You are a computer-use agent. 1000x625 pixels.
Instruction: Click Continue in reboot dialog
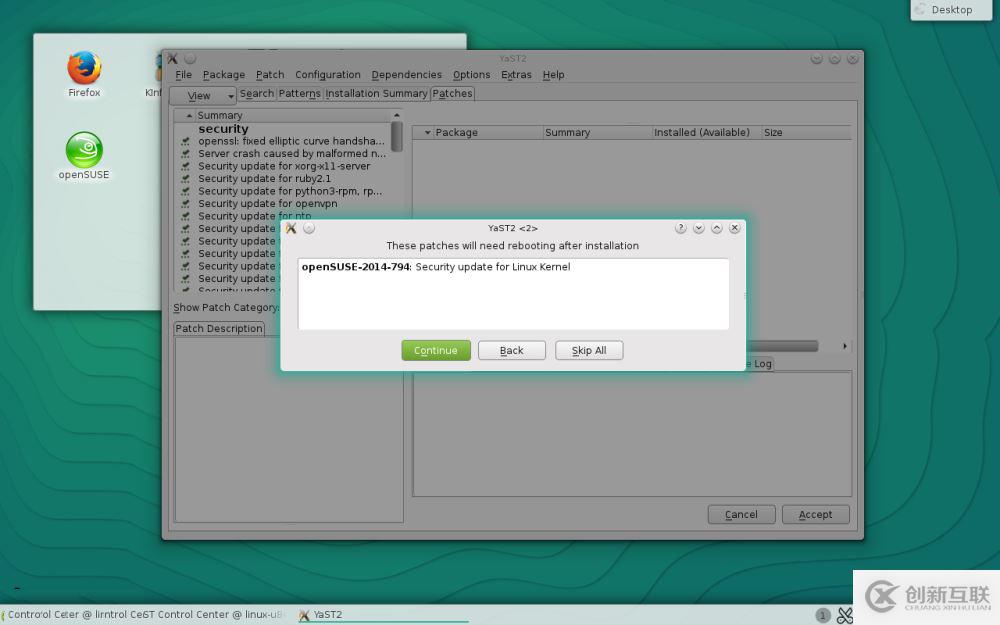point(436,351)
